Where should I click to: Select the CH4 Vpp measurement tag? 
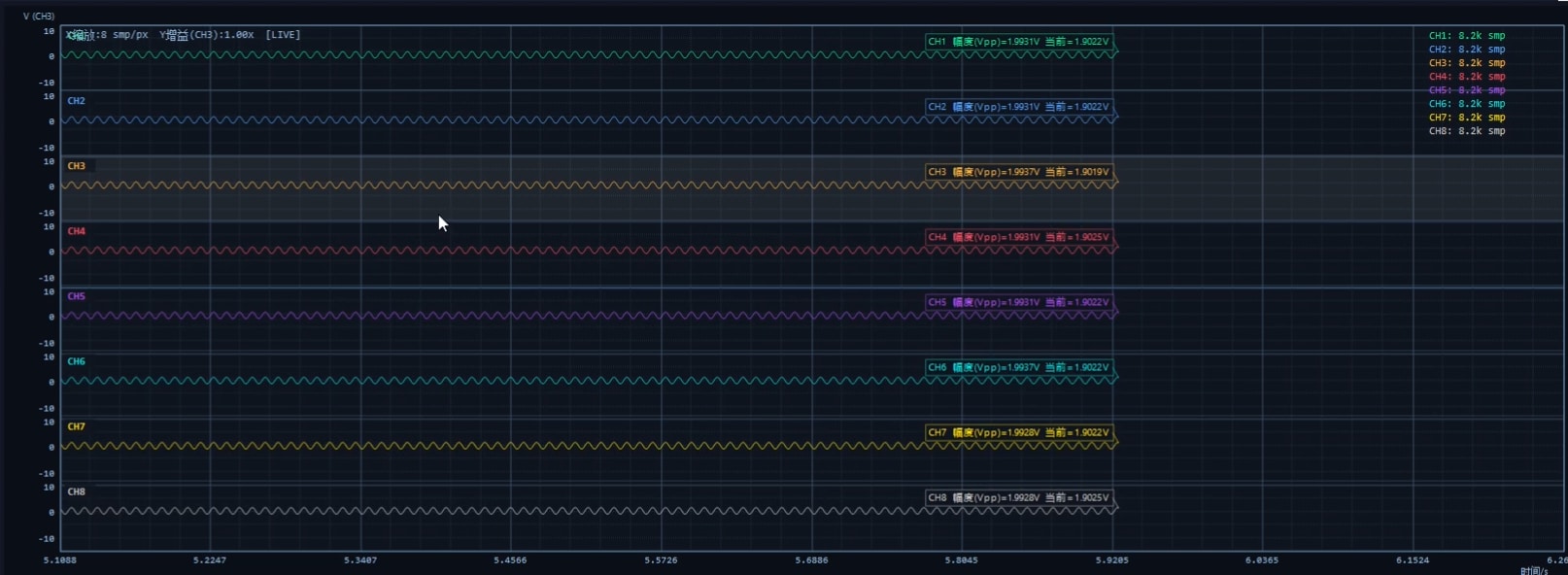click(1018, 237)
